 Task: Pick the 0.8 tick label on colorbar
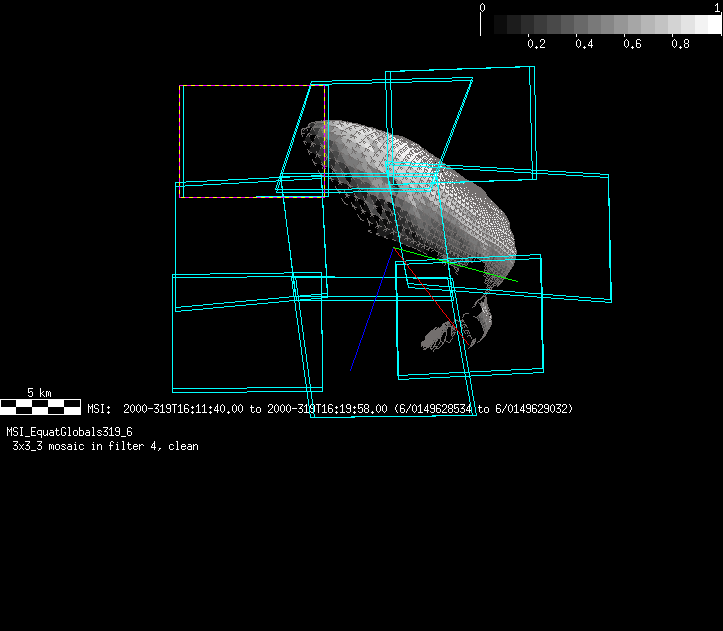[x=680, y=44]
